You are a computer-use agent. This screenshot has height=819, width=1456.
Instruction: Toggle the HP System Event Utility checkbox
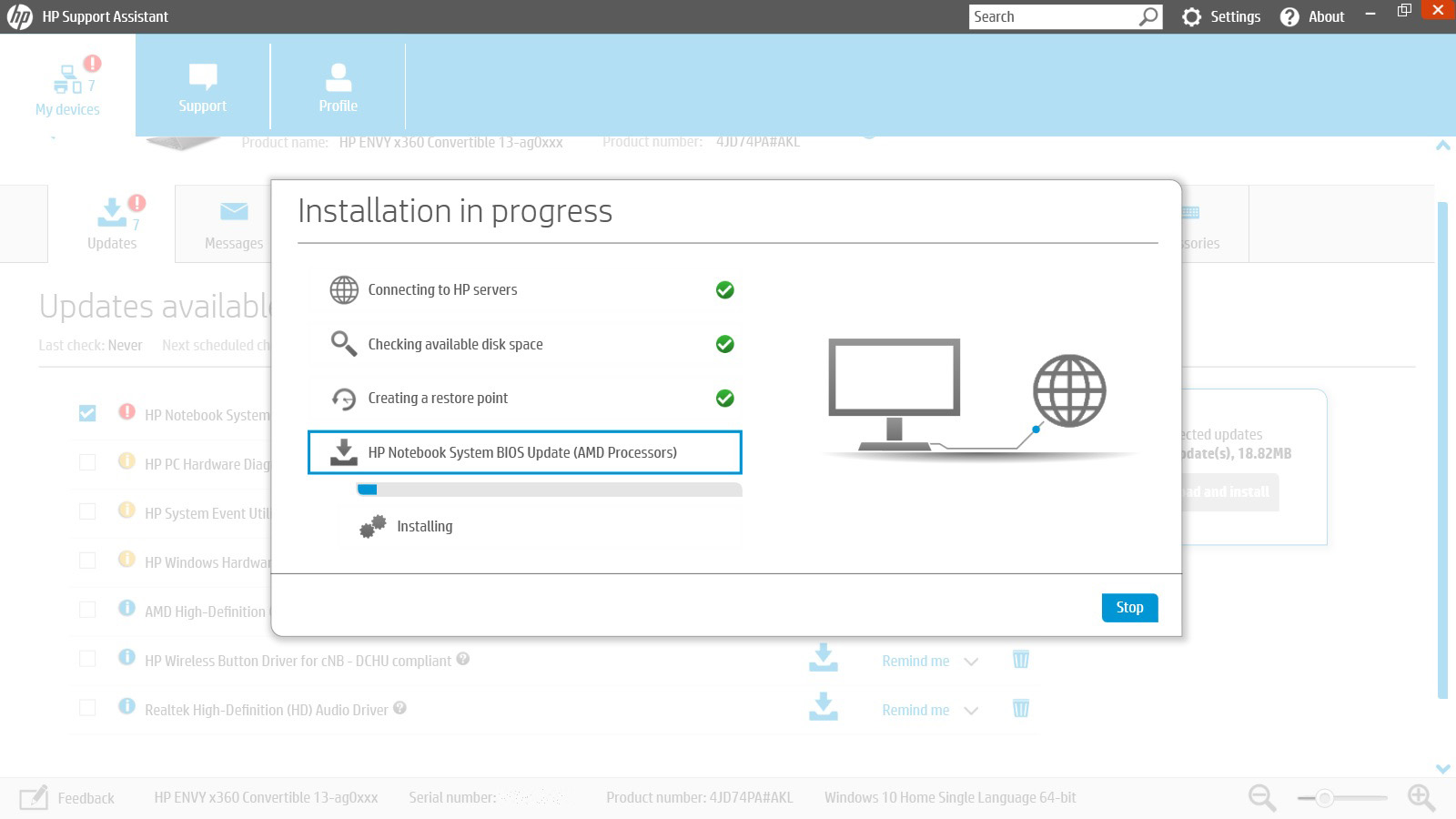[87, 511]
